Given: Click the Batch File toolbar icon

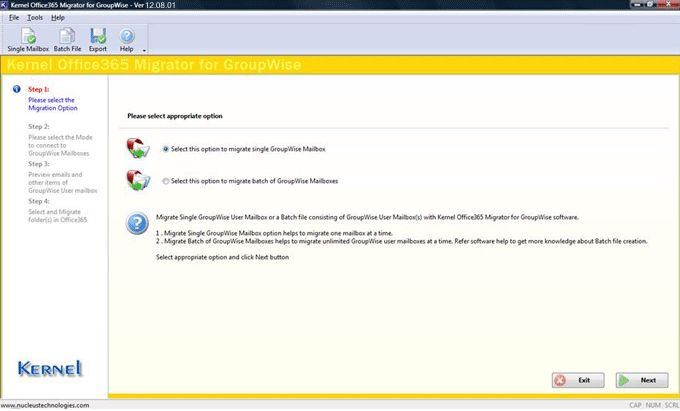Looking at the screenshot, I should (x=67, y=39).
